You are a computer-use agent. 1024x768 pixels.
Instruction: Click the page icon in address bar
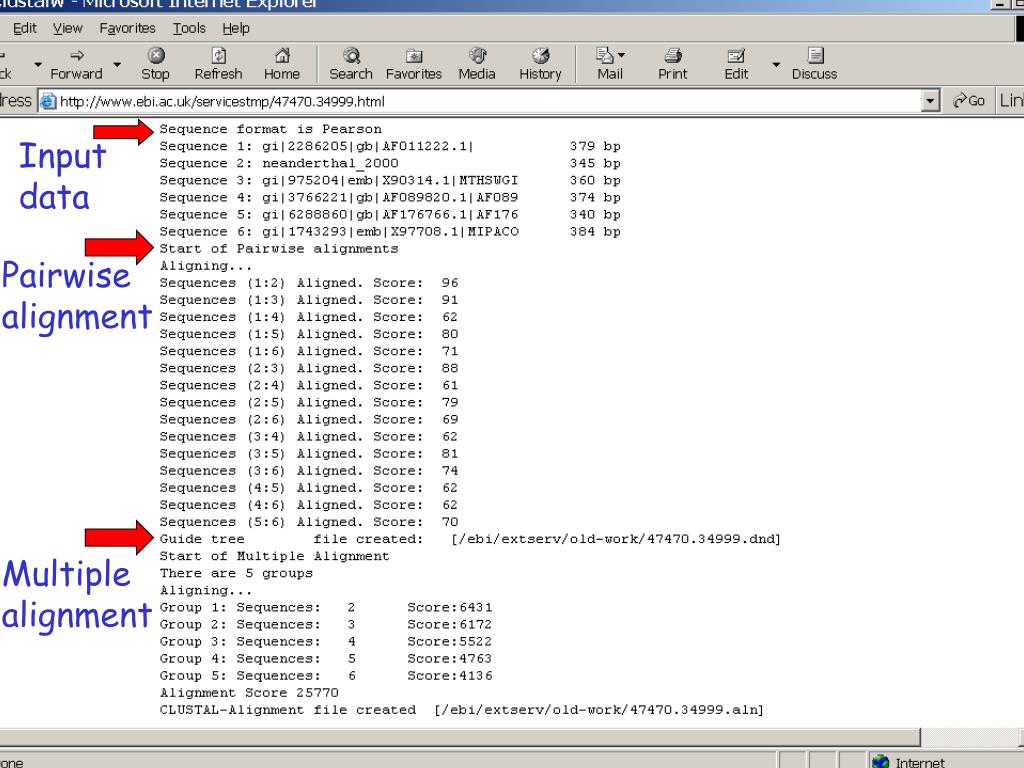coord(48,101)
